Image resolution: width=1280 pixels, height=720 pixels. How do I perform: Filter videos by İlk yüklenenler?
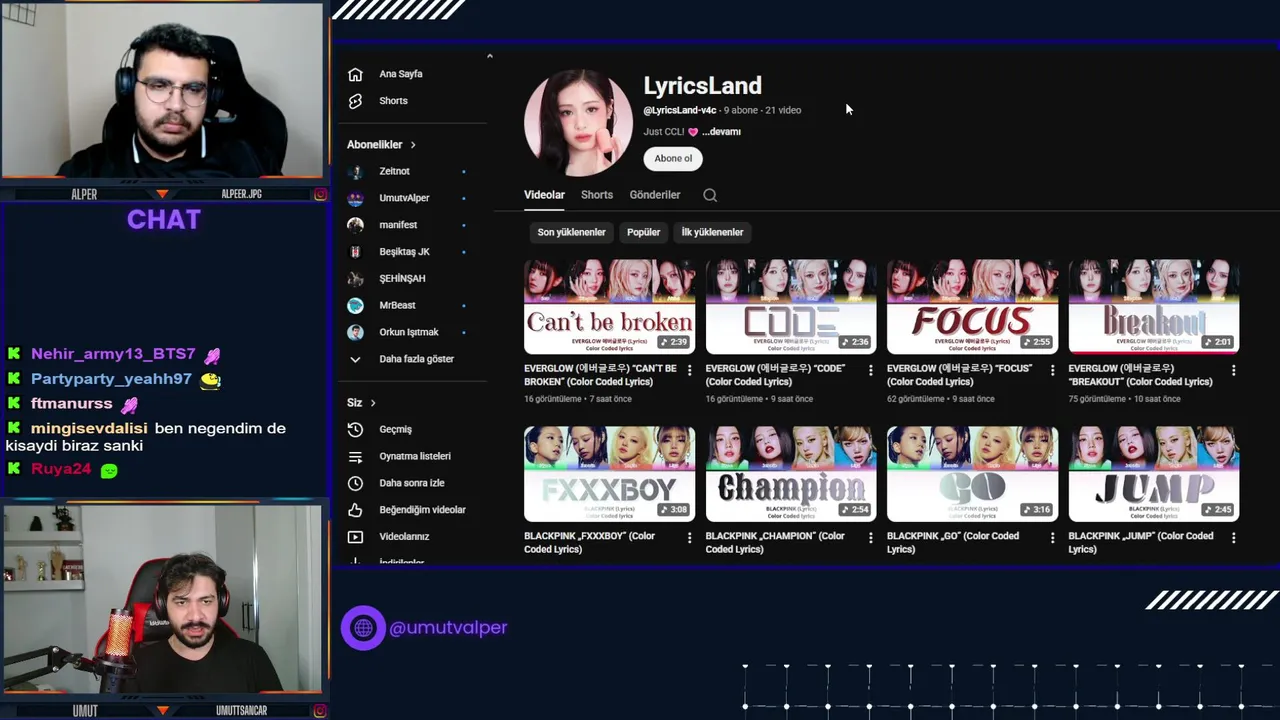click(x=712, y=232)
